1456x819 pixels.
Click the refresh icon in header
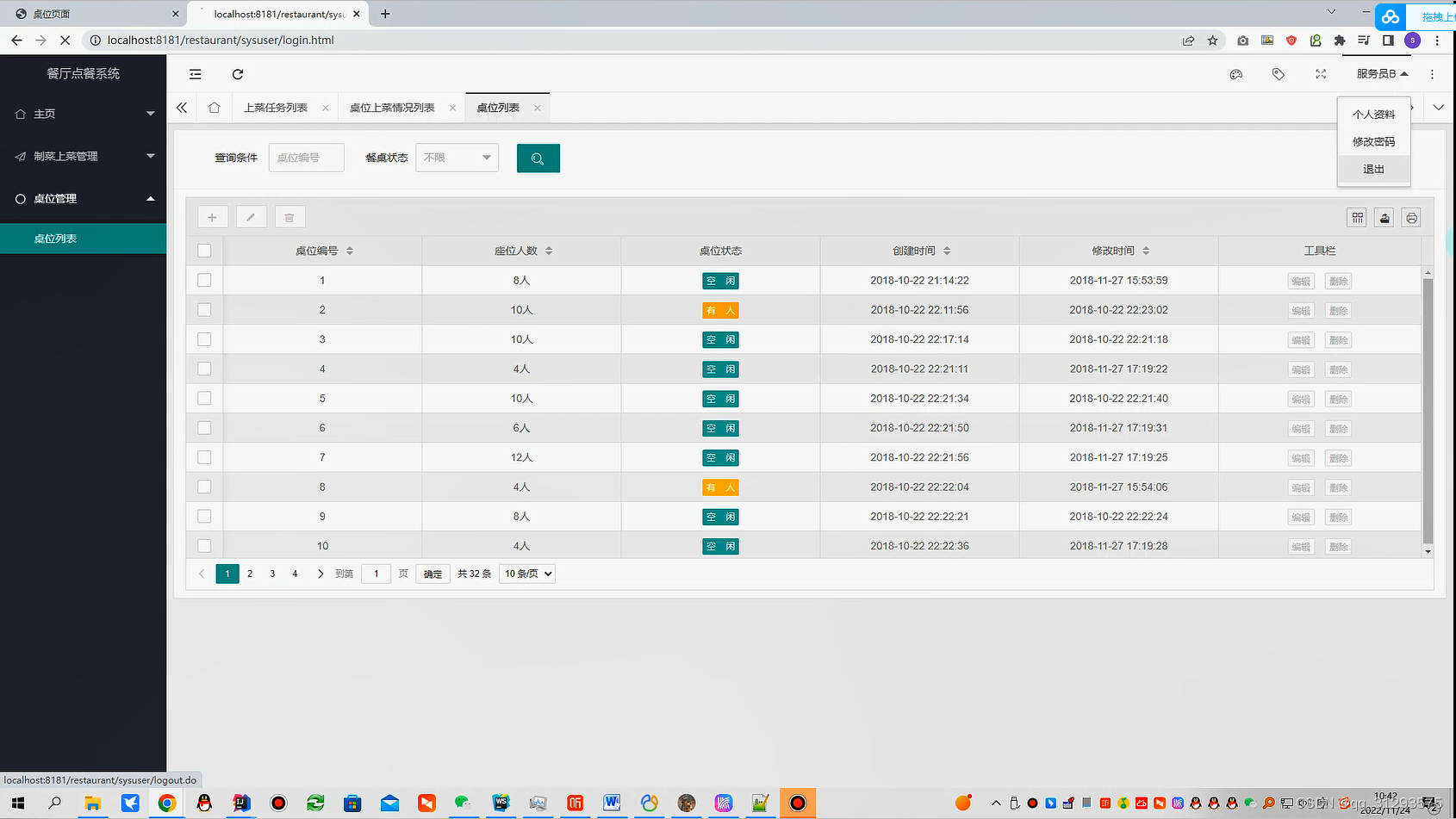(x=238, y=74)
